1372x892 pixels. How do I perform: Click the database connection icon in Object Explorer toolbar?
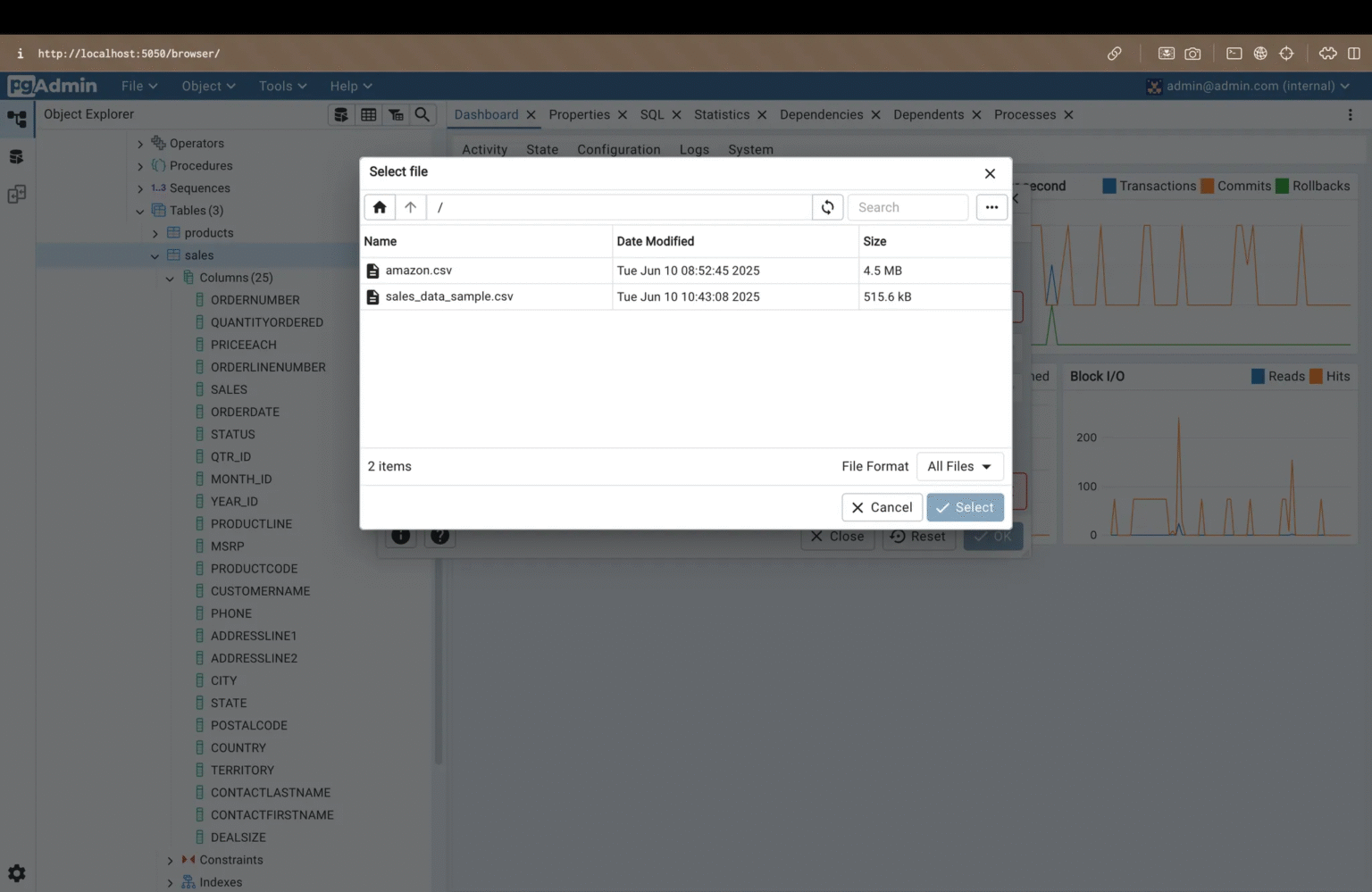click(340, 114)
